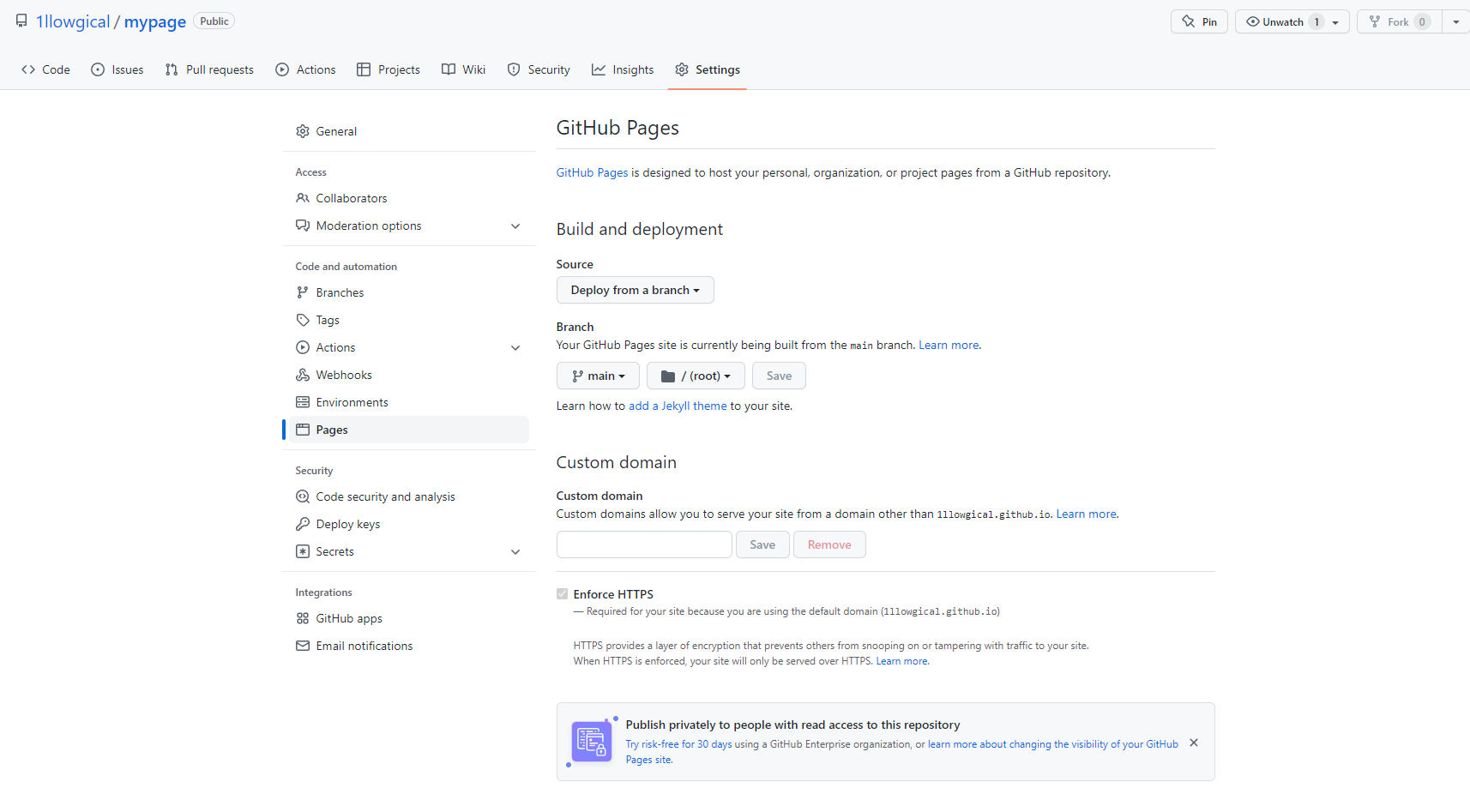Click the 'Build and deployment' heading
Image resolution: width=1470 pixels, height=812 pixels.
[x=640, y=229]
